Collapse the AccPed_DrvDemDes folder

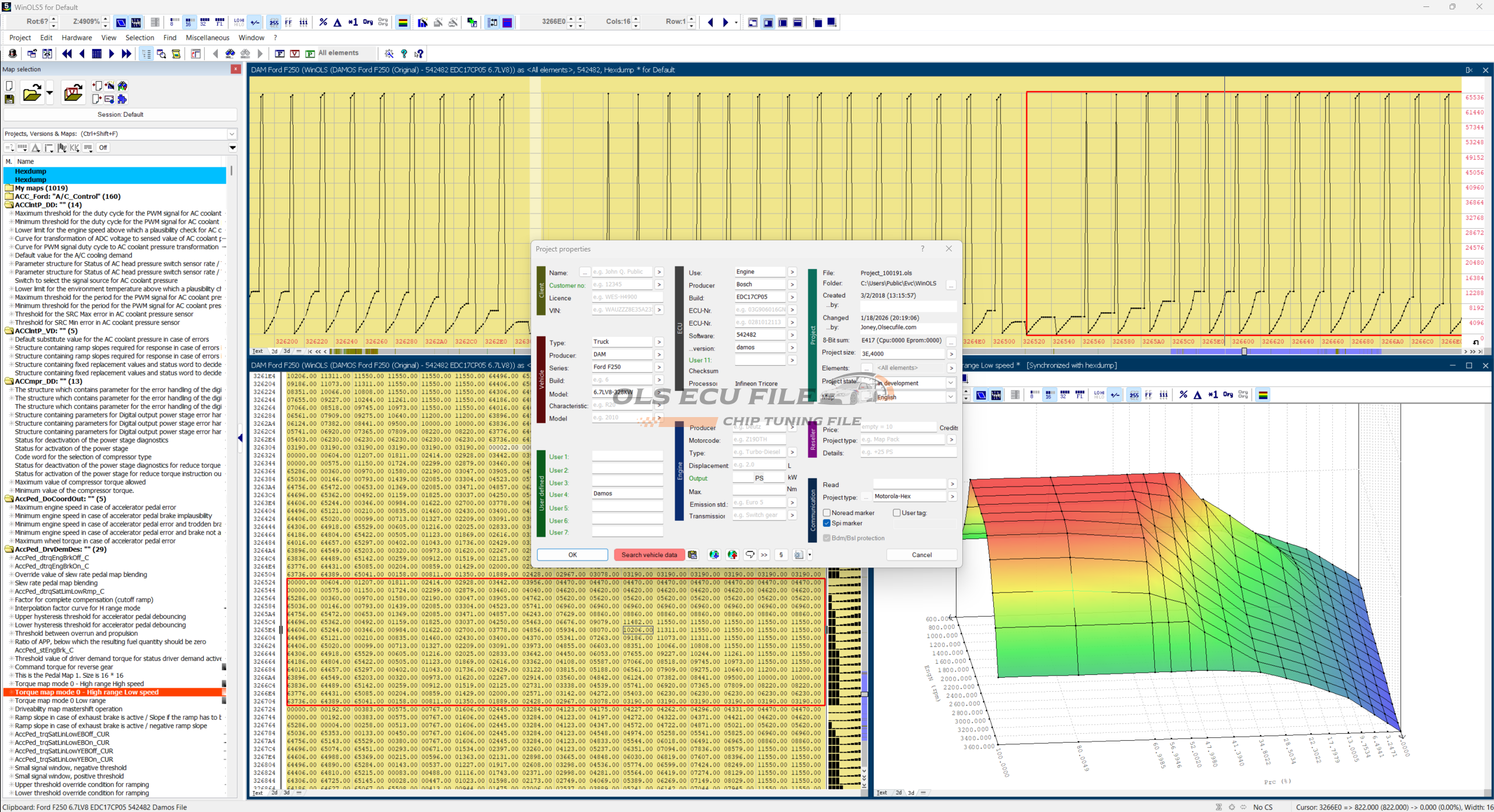tap(9, 549)
